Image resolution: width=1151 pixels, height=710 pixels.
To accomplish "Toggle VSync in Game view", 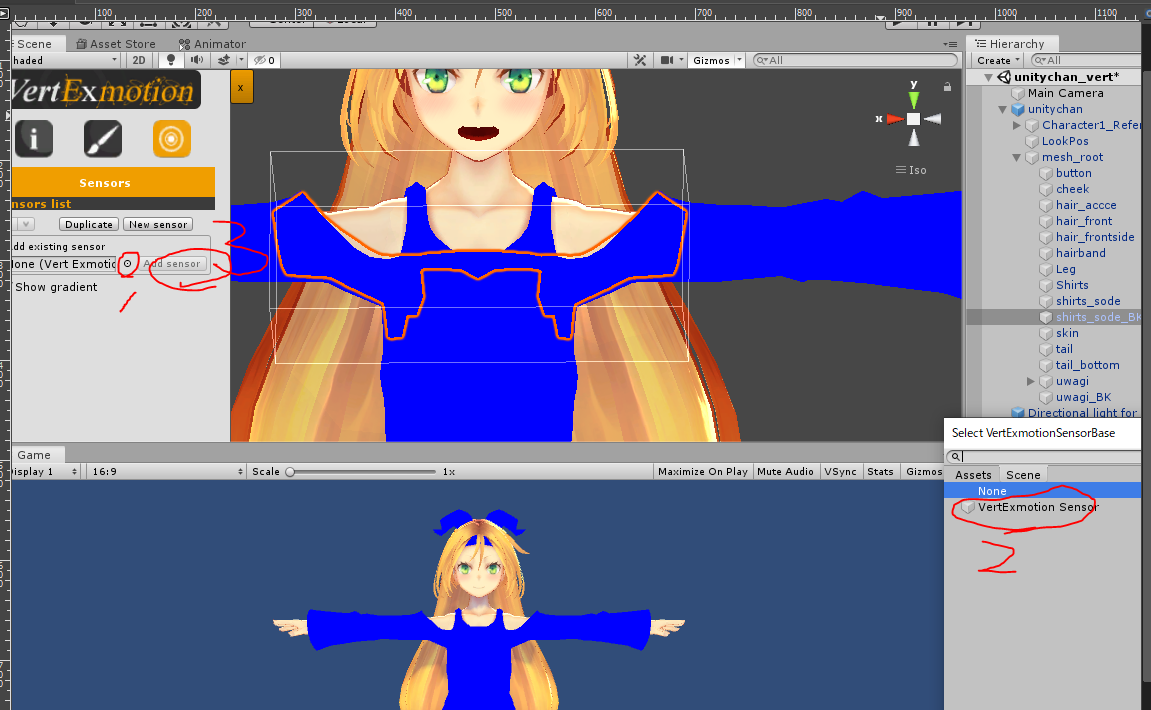I will (840, 471).
